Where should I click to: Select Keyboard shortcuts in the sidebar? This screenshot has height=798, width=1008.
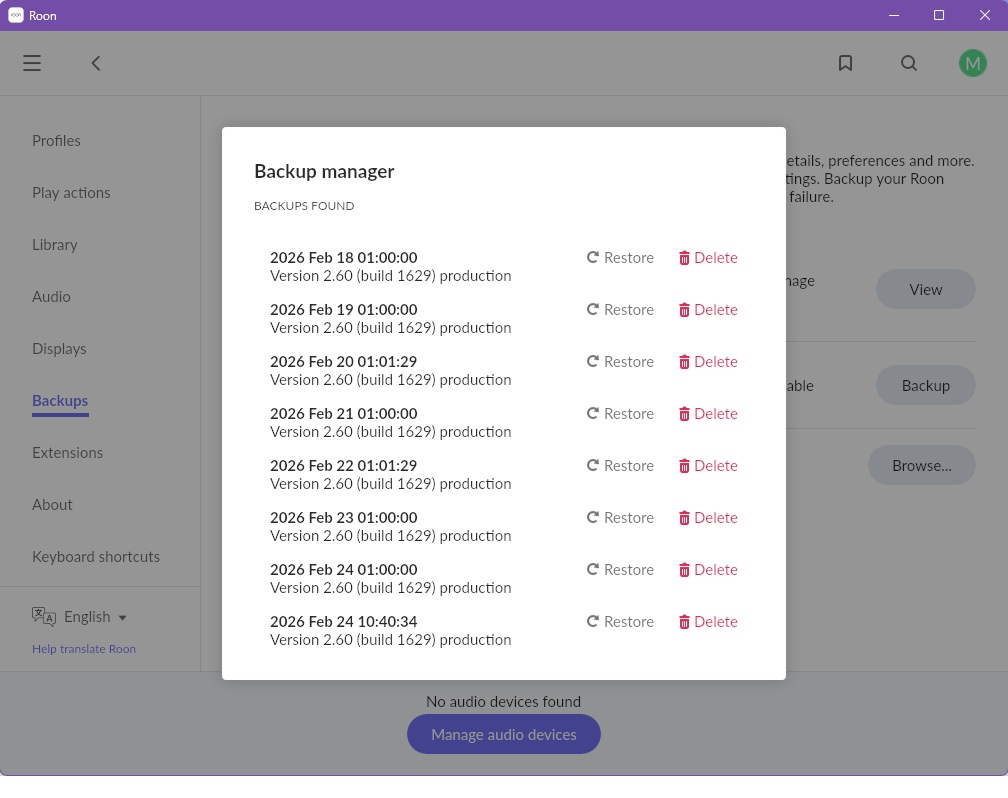[96, 557]
